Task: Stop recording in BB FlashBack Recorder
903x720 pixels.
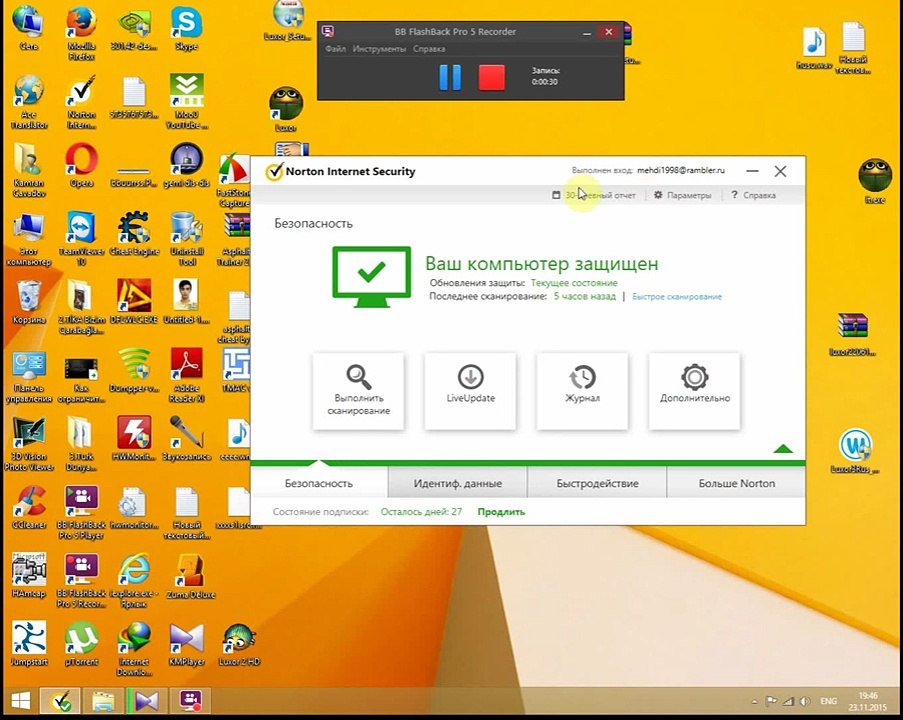Action: (x=492, y=77)
